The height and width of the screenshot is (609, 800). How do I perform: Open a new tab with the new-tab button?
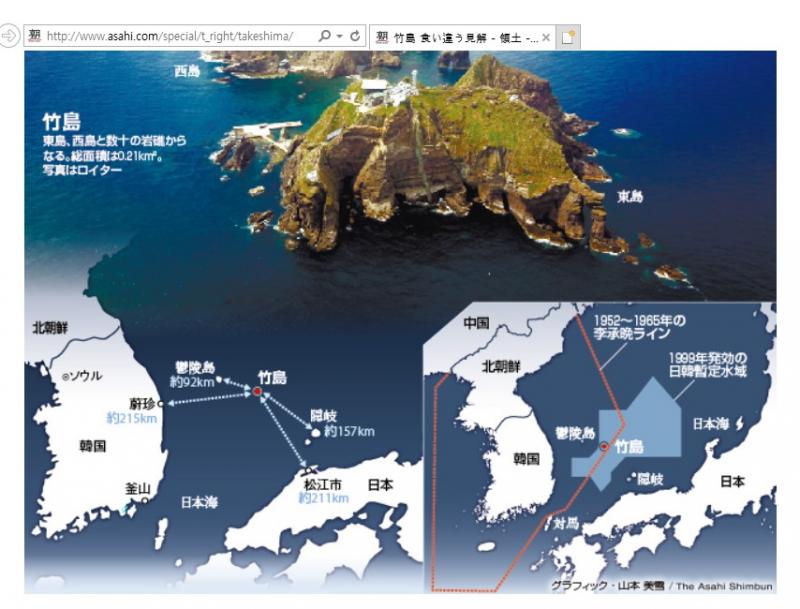pos(568,38)
